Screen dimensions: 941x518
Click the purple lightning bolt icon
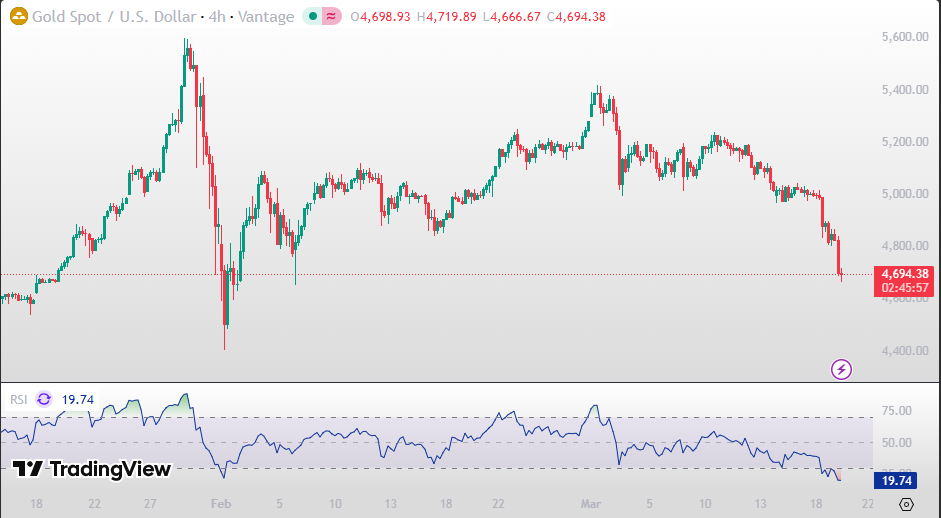tap(842, 370)
